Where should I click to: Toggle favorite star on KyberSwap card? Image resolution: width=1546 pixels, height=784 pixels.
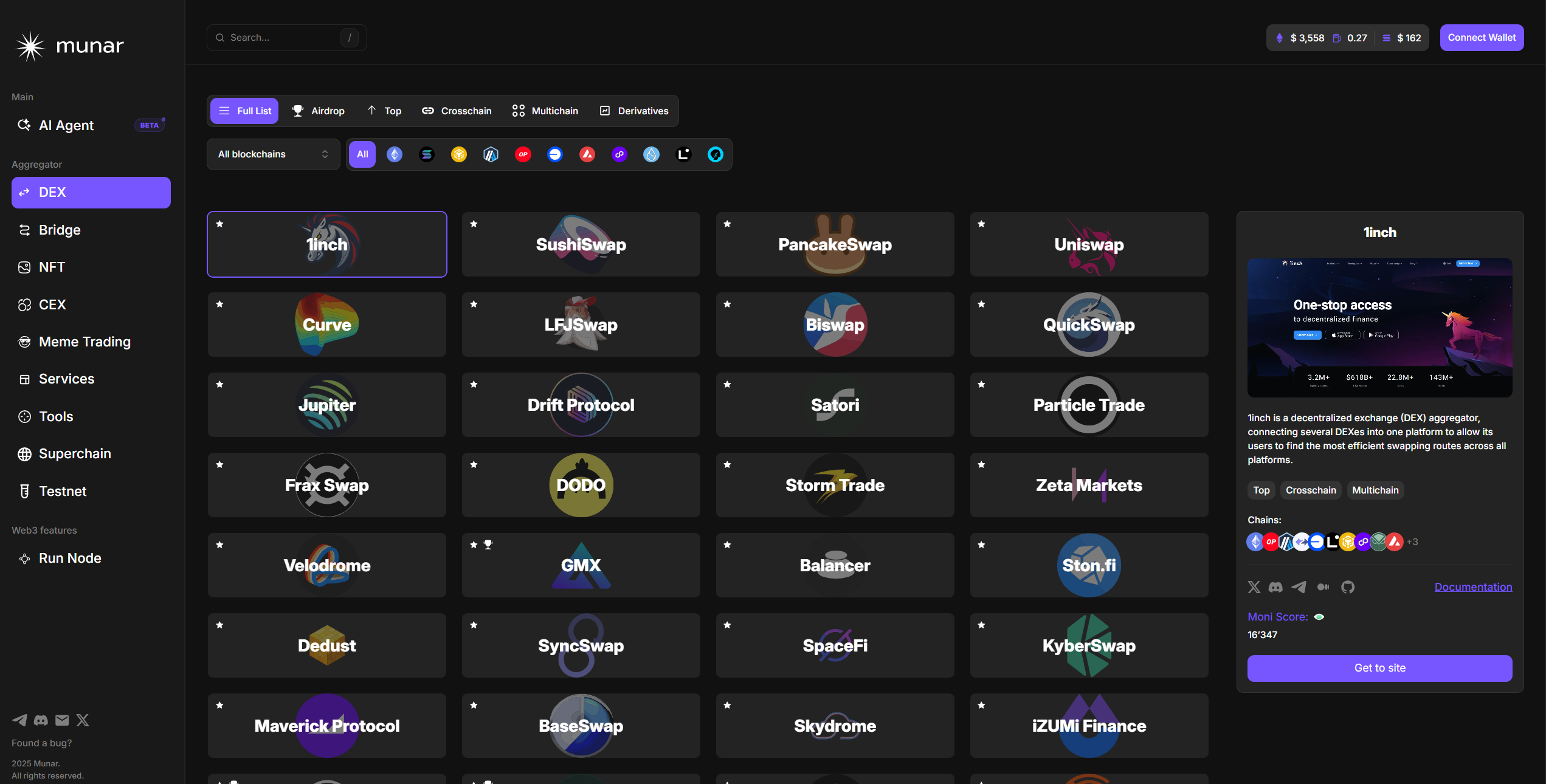pos(981,625)
